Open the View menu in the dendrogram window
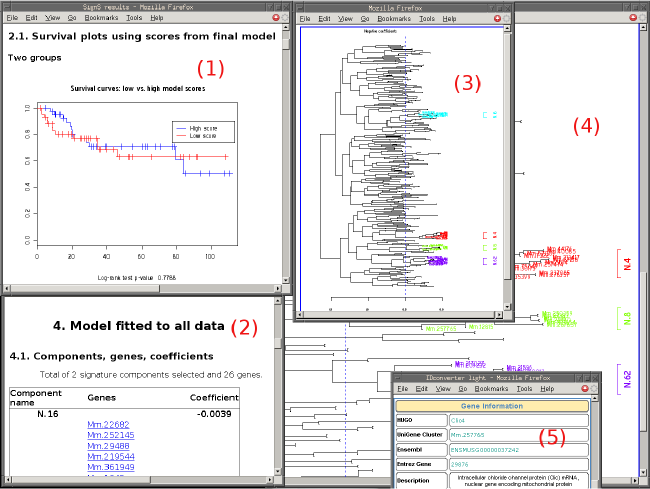This screenshot has height=489, width=650. [345, 18]
